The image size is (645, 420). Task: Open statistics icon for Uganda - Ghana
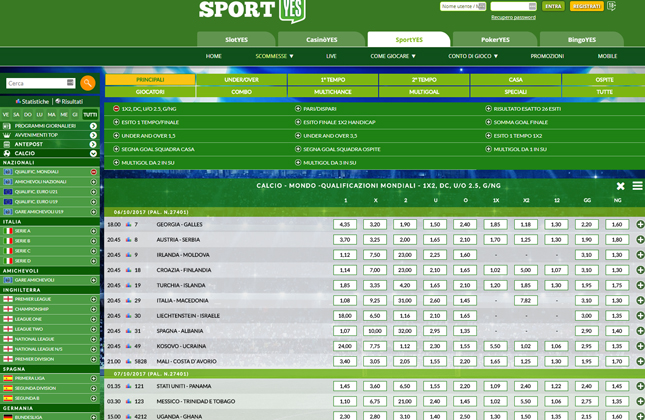coord(128,416)
